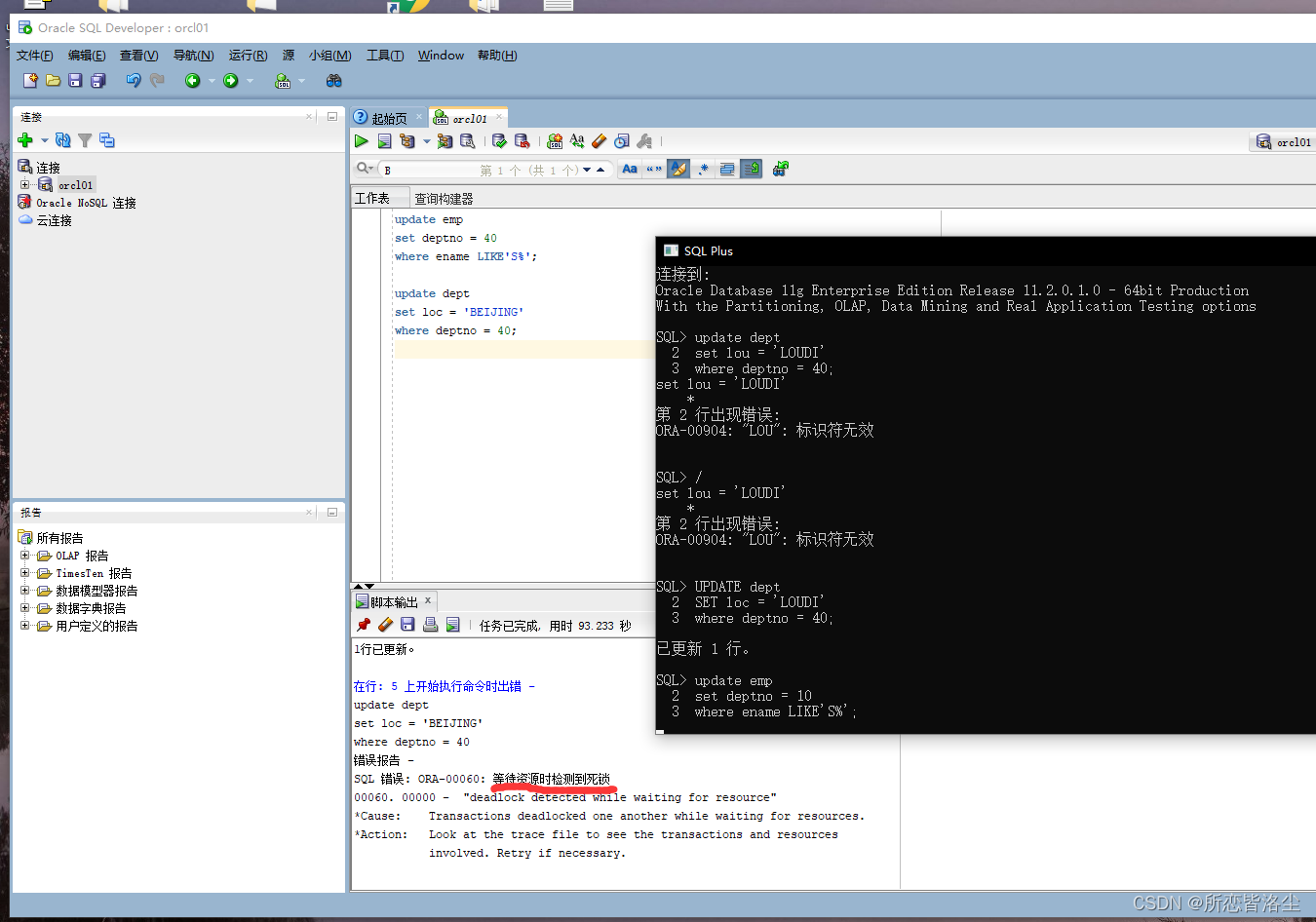Jump to next search match arrow
Screen dimensions: 1316x922
coord(587,170)
